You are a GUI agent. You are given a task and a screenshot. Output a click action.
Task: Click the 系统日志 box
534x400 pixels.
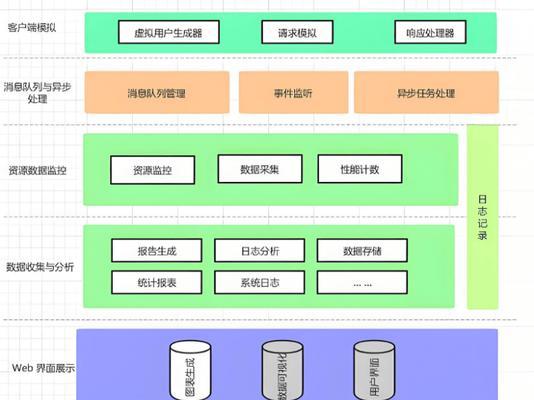point(260,282)
